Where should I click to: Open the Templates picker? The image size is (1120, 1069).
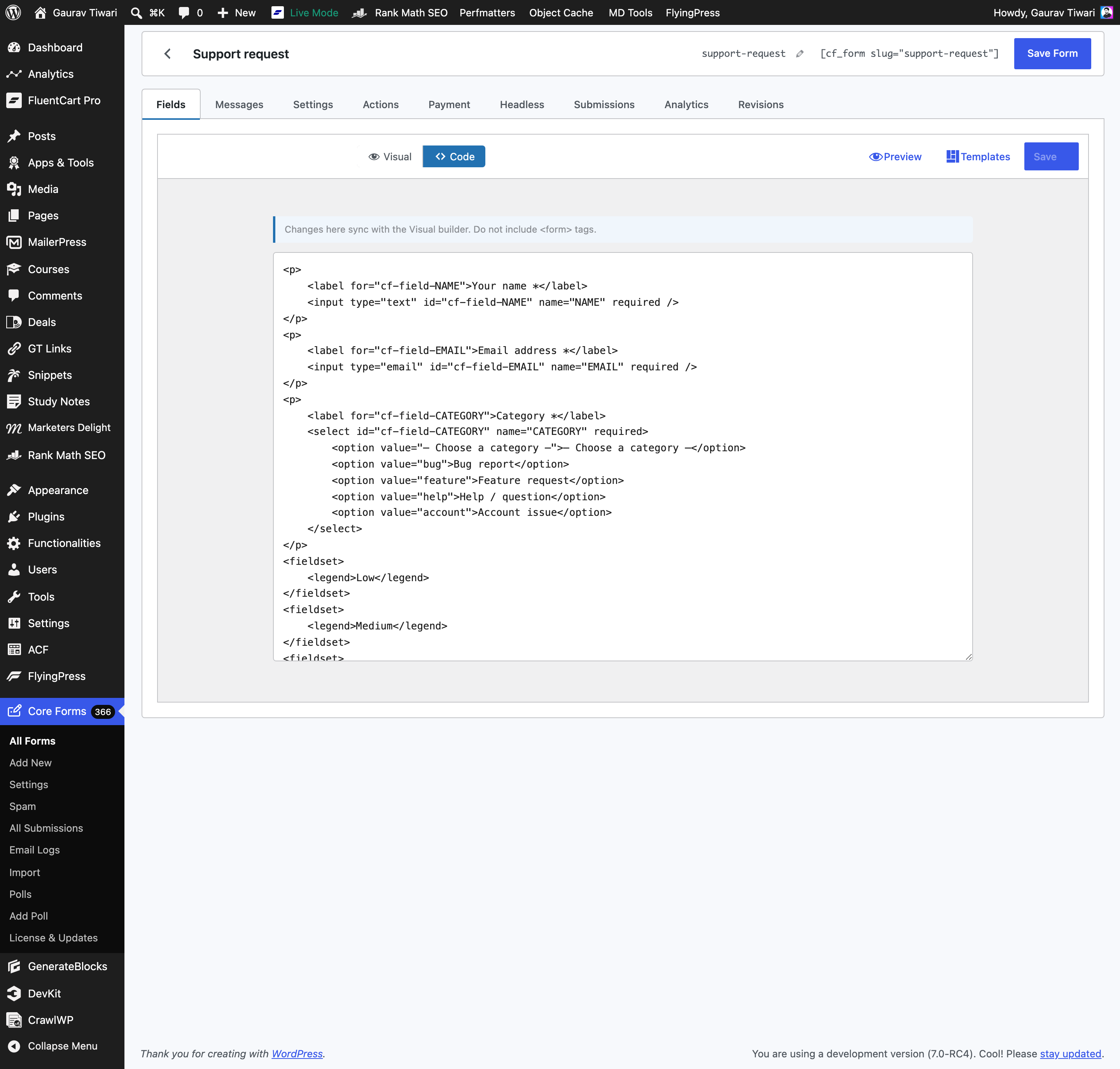click(x=978, y=157)
